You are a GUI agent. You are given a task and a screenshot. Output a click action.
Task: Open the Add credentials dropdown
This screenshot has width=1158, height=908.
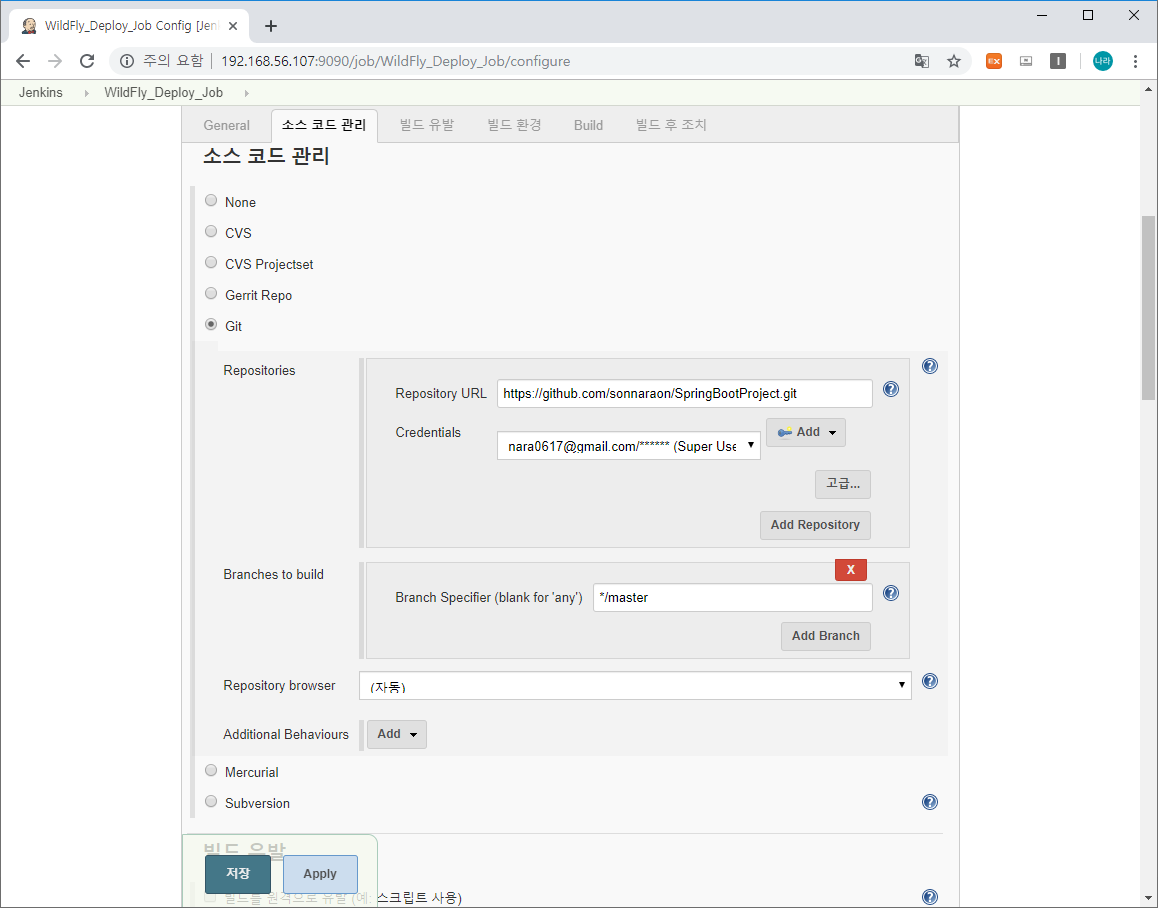(x=806, y=432)
